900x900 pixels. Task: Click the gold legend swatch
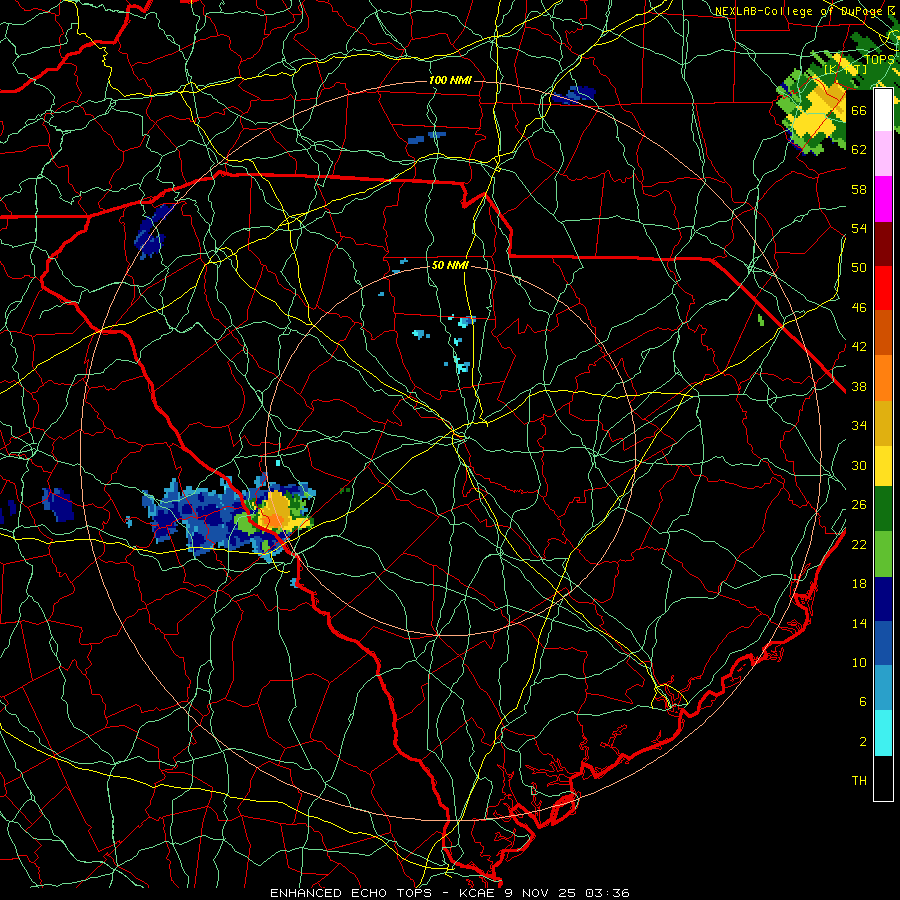point(883,423)
